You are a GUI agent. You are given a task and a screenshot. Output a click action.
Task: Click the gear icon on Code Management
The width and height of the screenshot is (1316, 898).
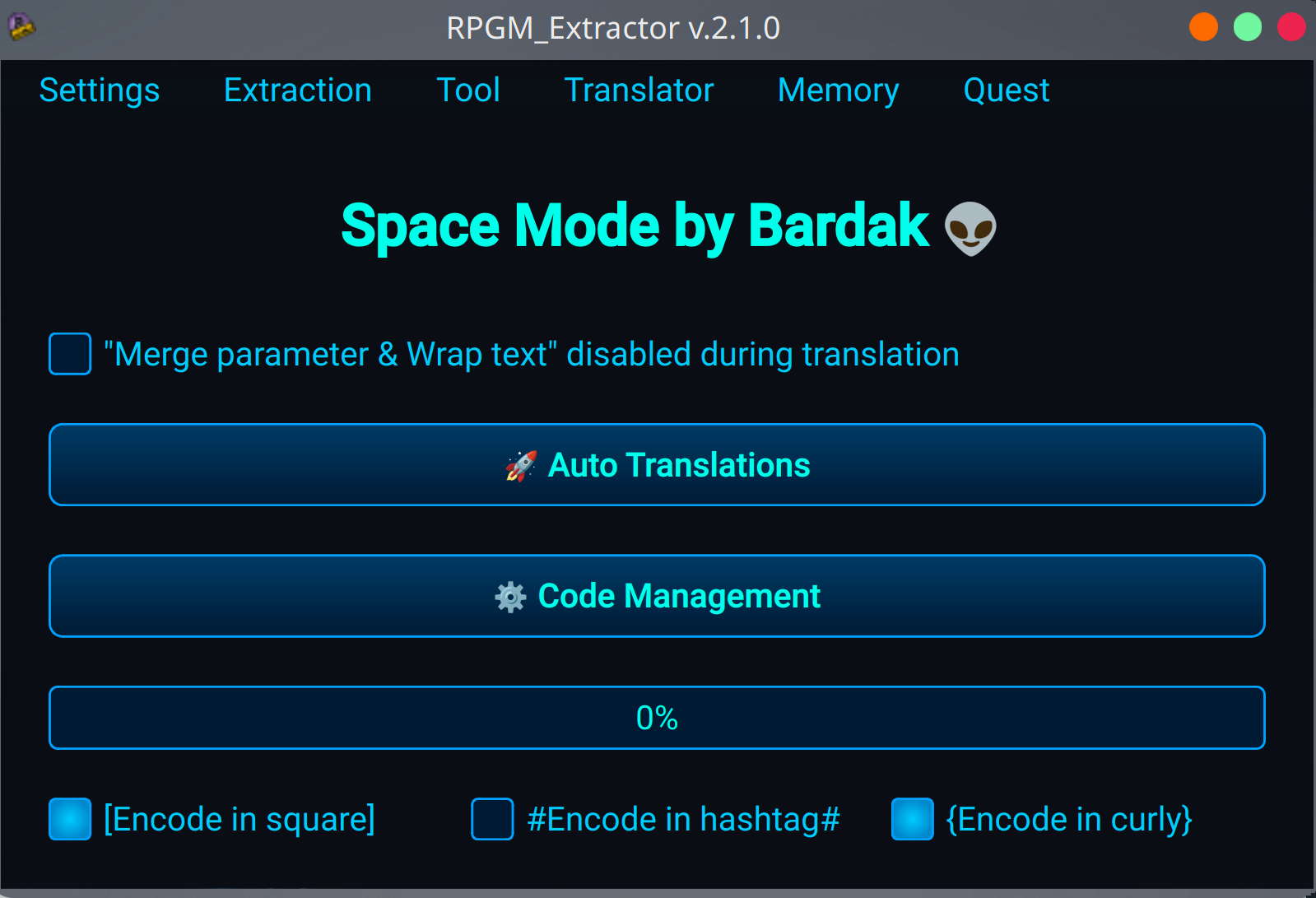coord(510,597)
